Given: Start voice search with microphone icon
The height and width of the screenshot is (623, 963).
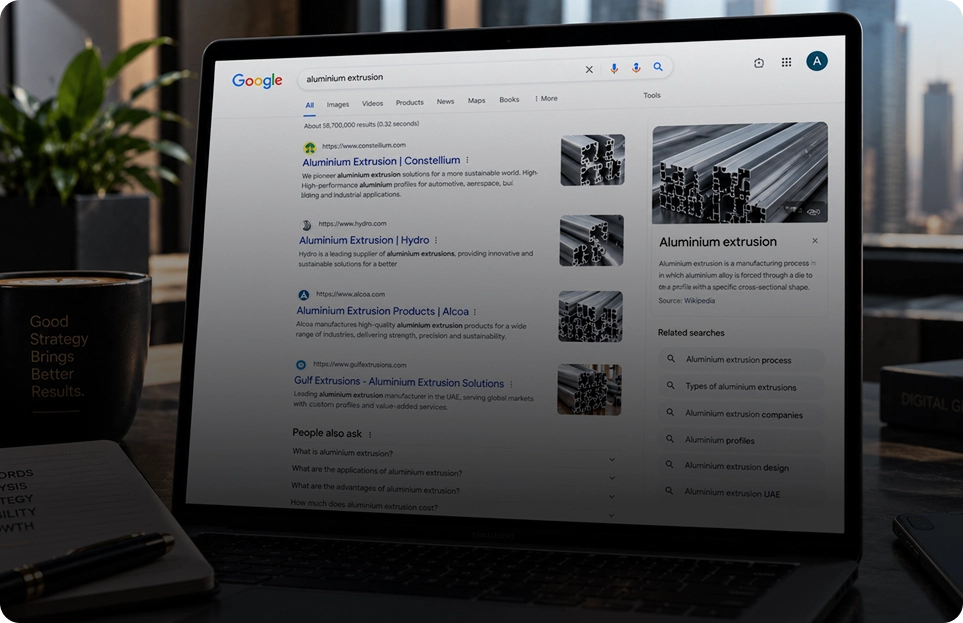Looking at the screenshot, I should tap(614, 68).
